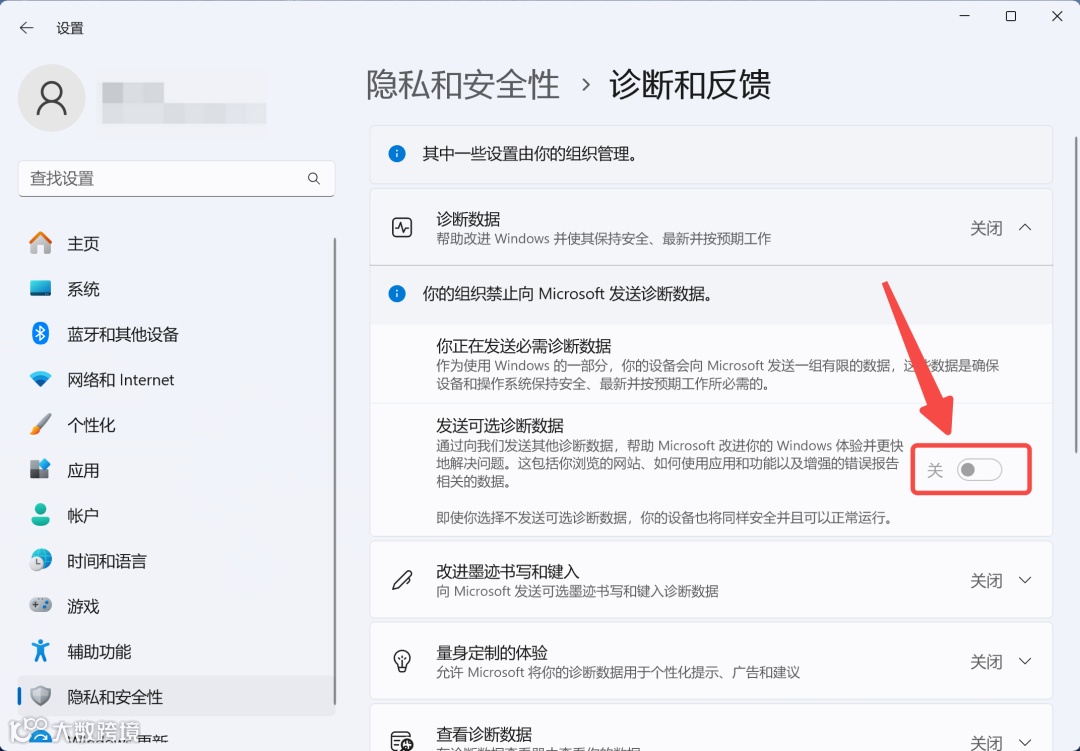Click the 时间和语言 globe clock icon
This screenshot has height=751, width=1080.
[41, 561]
